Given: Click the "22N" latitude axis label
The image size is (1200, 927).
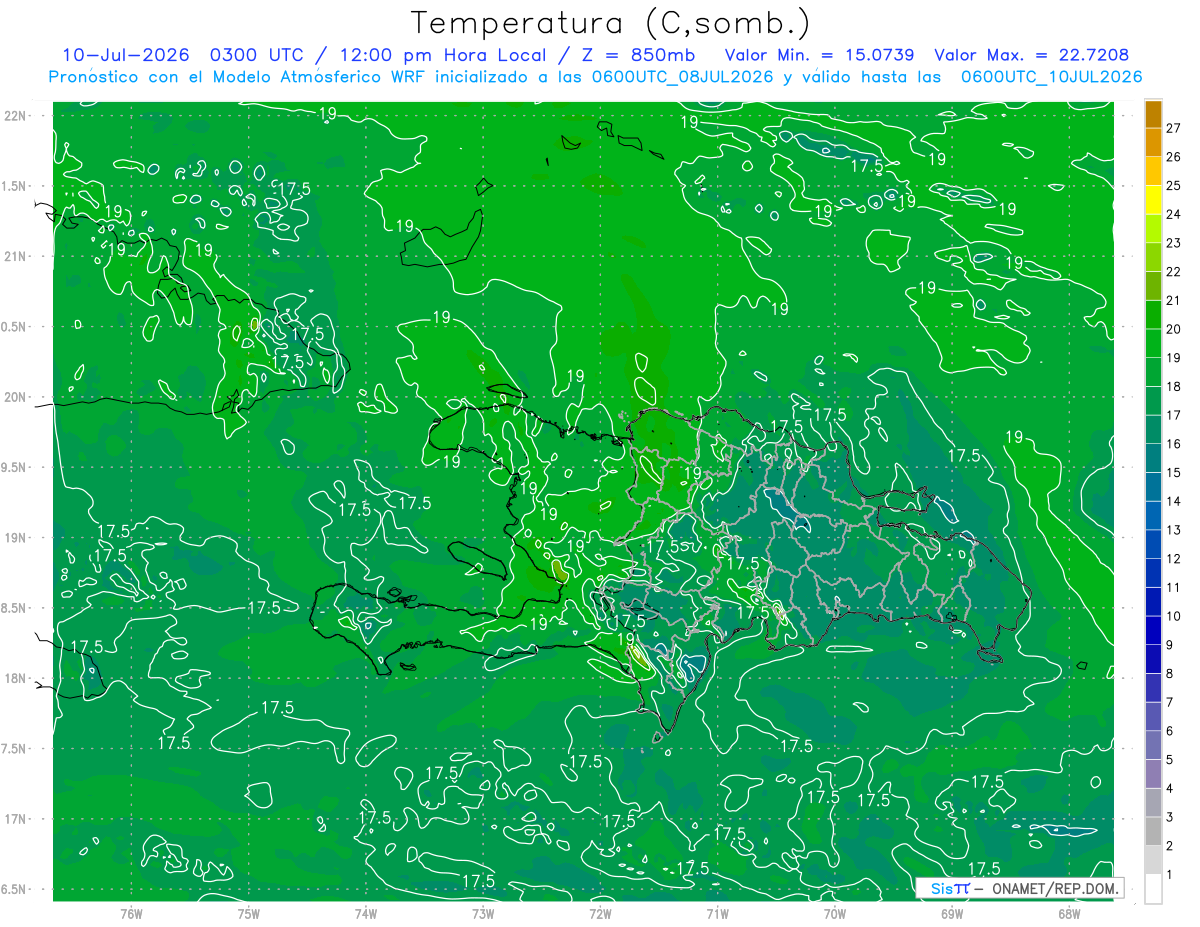Looking at the screenshot, I should click(14, 116).
